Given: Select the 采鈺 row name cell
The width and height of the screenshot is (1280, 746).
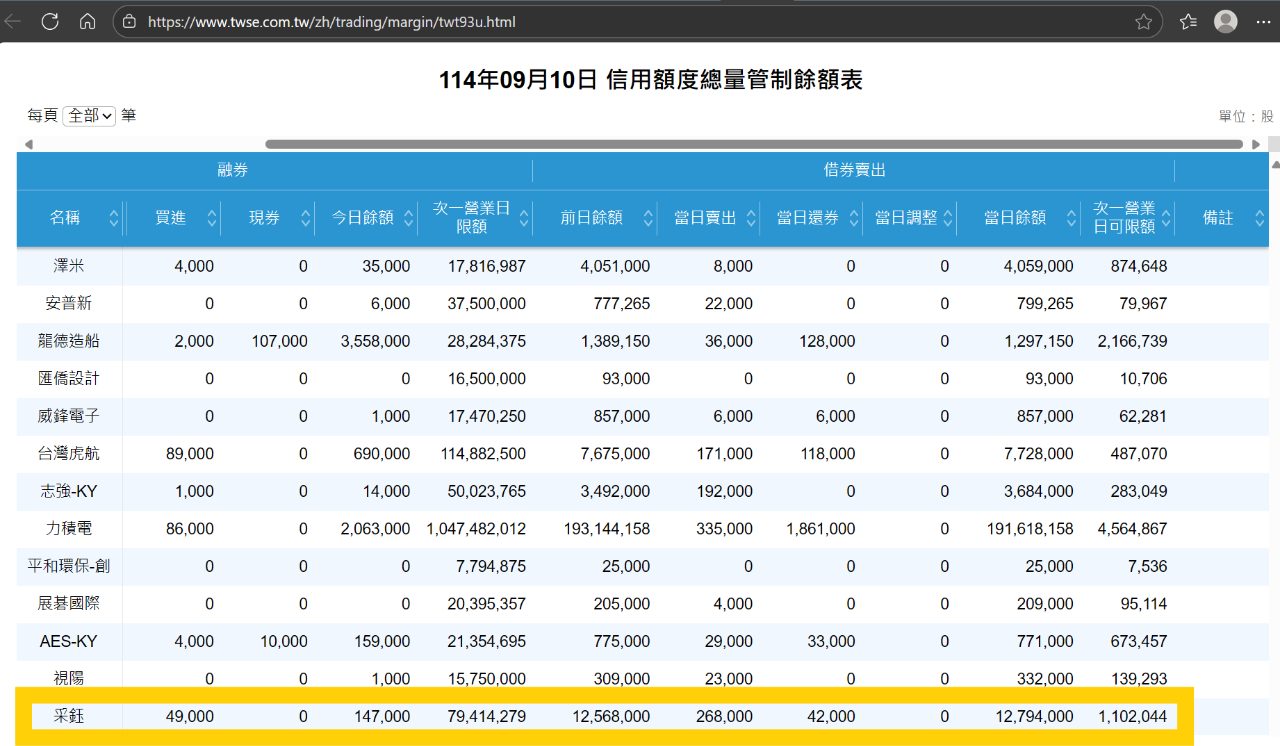Looking at the screenshot, I should click(x=69, y=716).
